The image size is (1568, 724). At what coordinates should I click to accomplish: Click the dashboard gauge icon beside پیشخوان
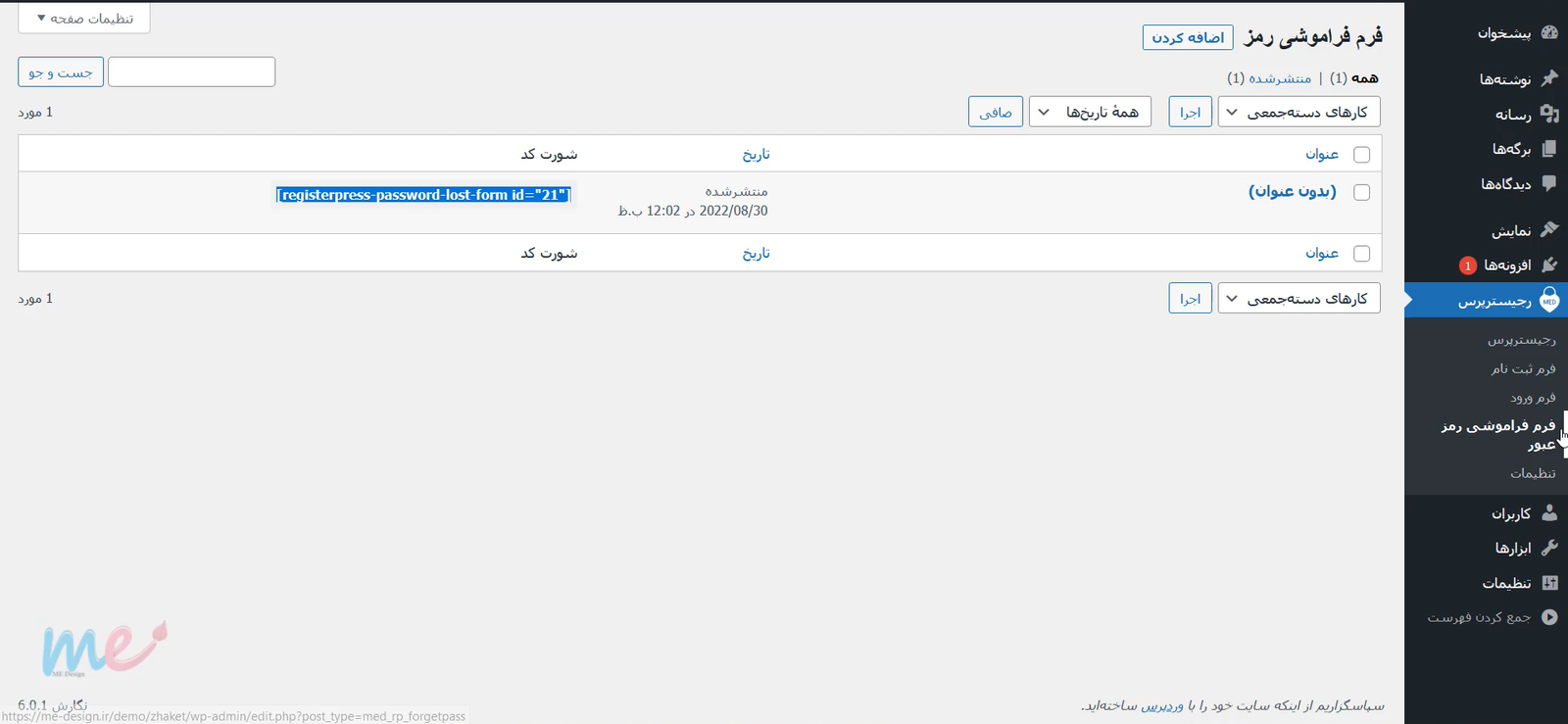(x=1549, y=32)
